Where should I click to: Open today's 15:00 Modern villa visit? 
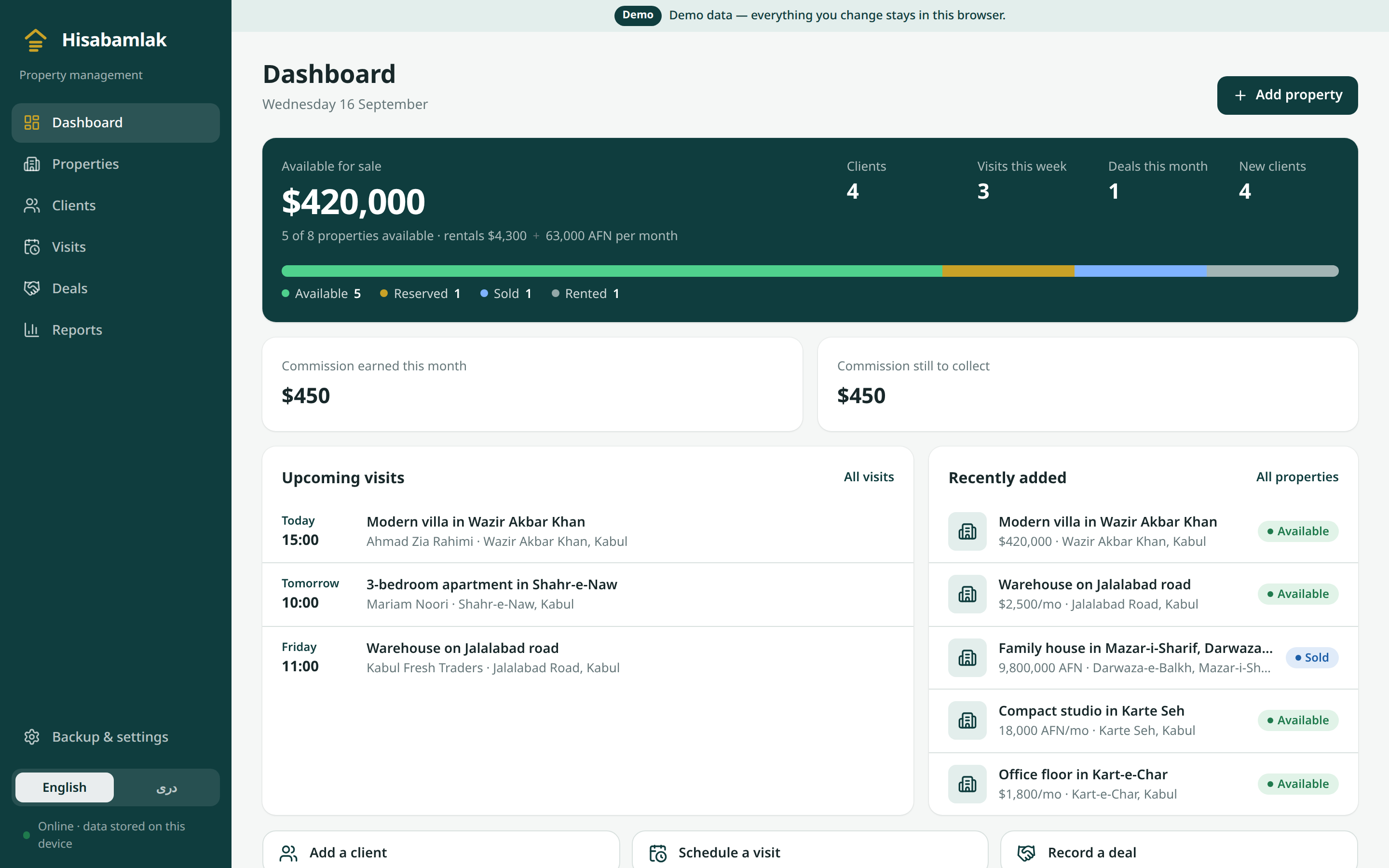(588, 531)
